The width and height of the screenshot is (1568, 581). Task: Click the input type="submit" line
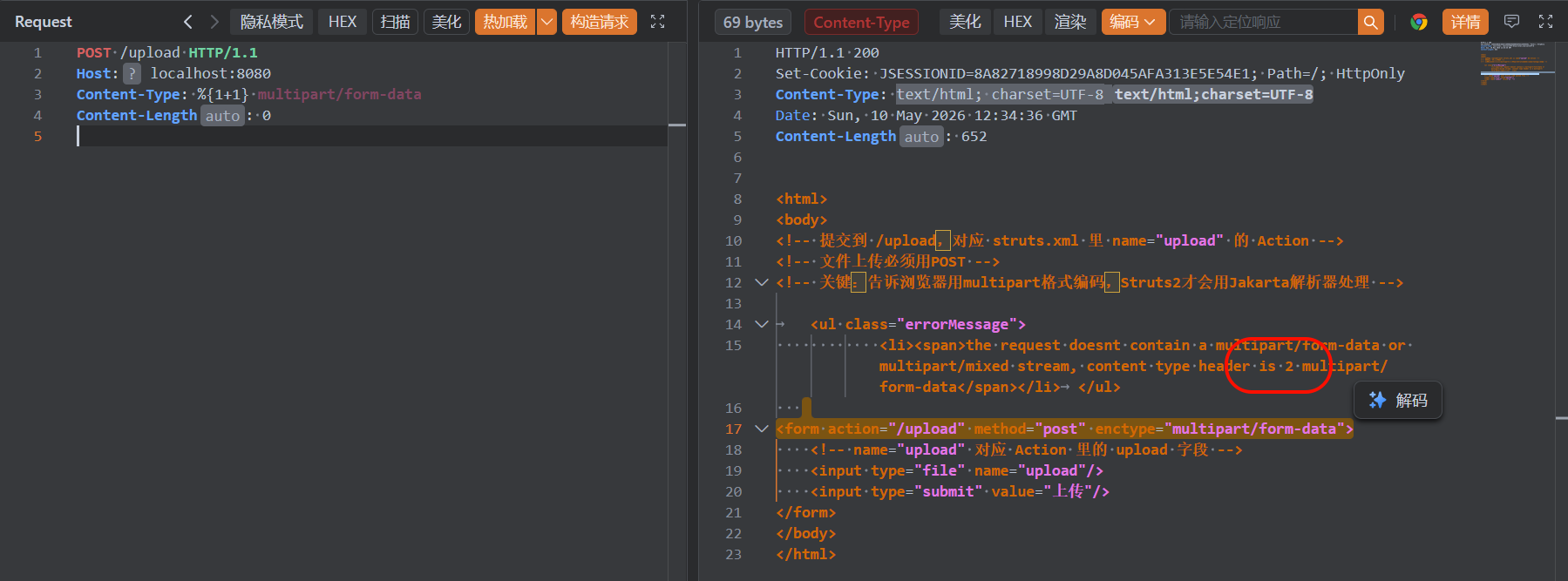(960, 491)
